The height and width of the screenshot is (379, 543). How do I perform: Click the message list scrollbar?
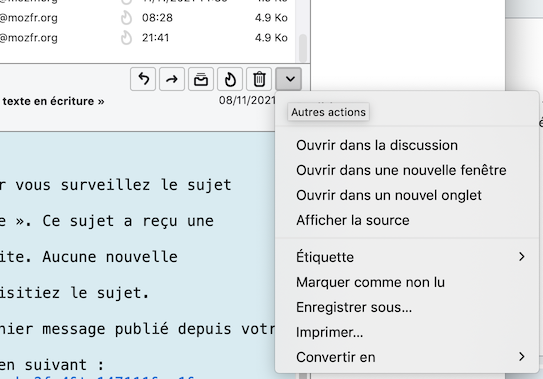point(303,48)
